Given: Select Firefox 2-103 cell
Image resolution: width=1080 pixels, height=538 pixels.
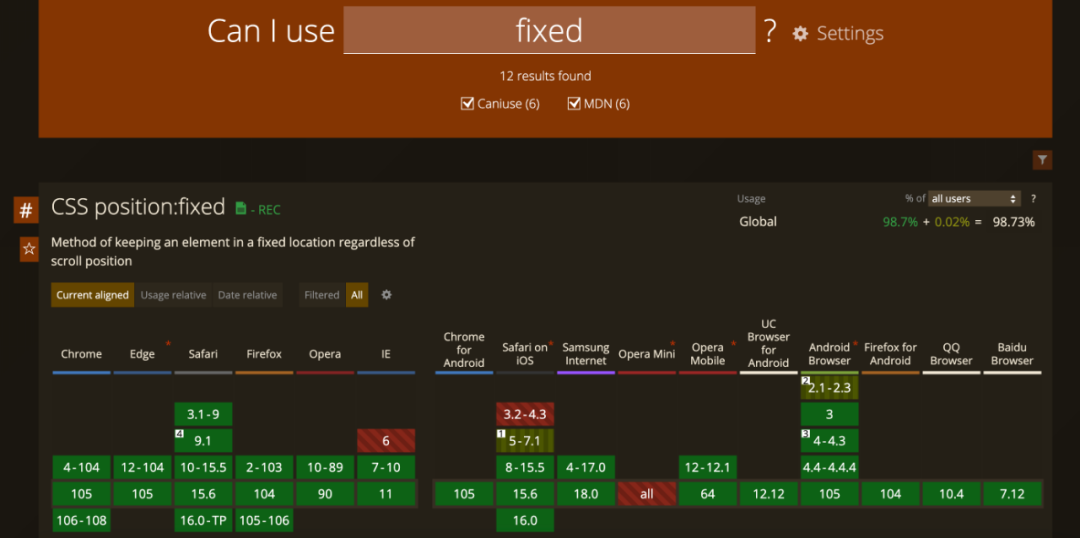Looking at the screenshot, I should click(264, 467).
